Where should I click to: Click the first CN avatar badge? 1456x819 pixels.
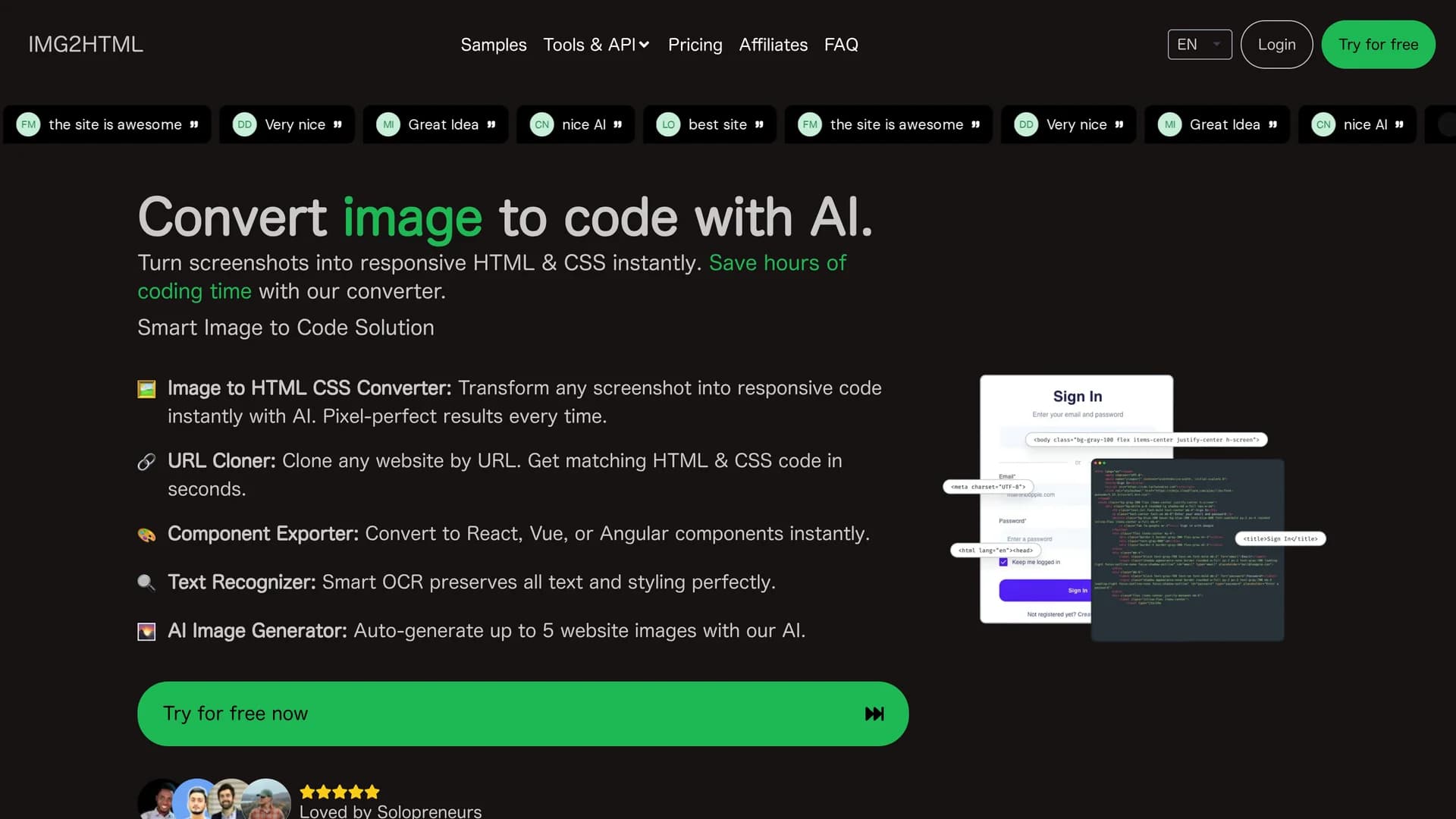(542, 124)
